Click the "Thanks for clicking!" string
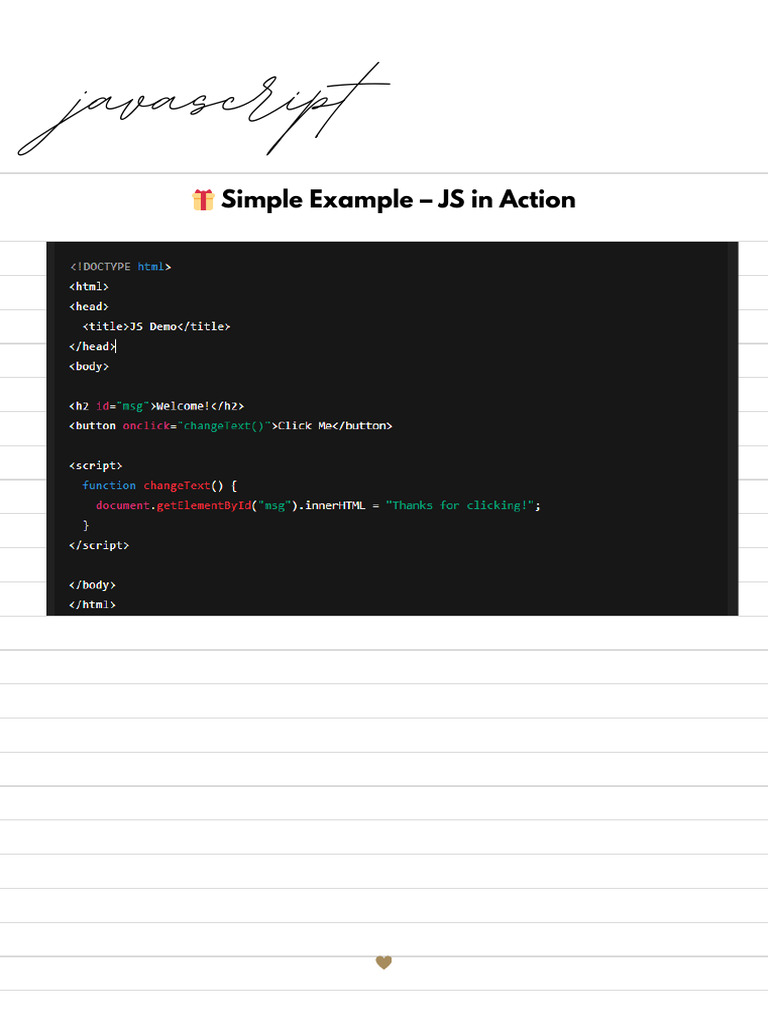Screen dimensions: 768x1024 pos(460,505)
